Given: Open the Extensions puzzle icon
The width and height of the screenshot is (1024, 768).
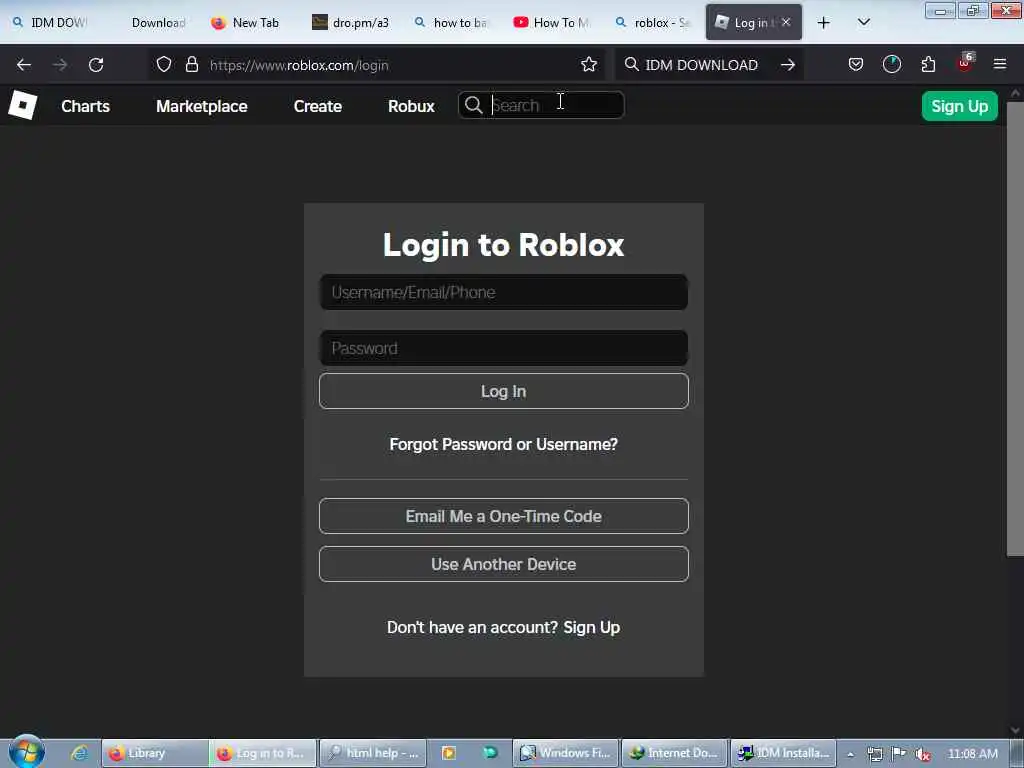Looking at the screenshot, I should coord(928,64).
